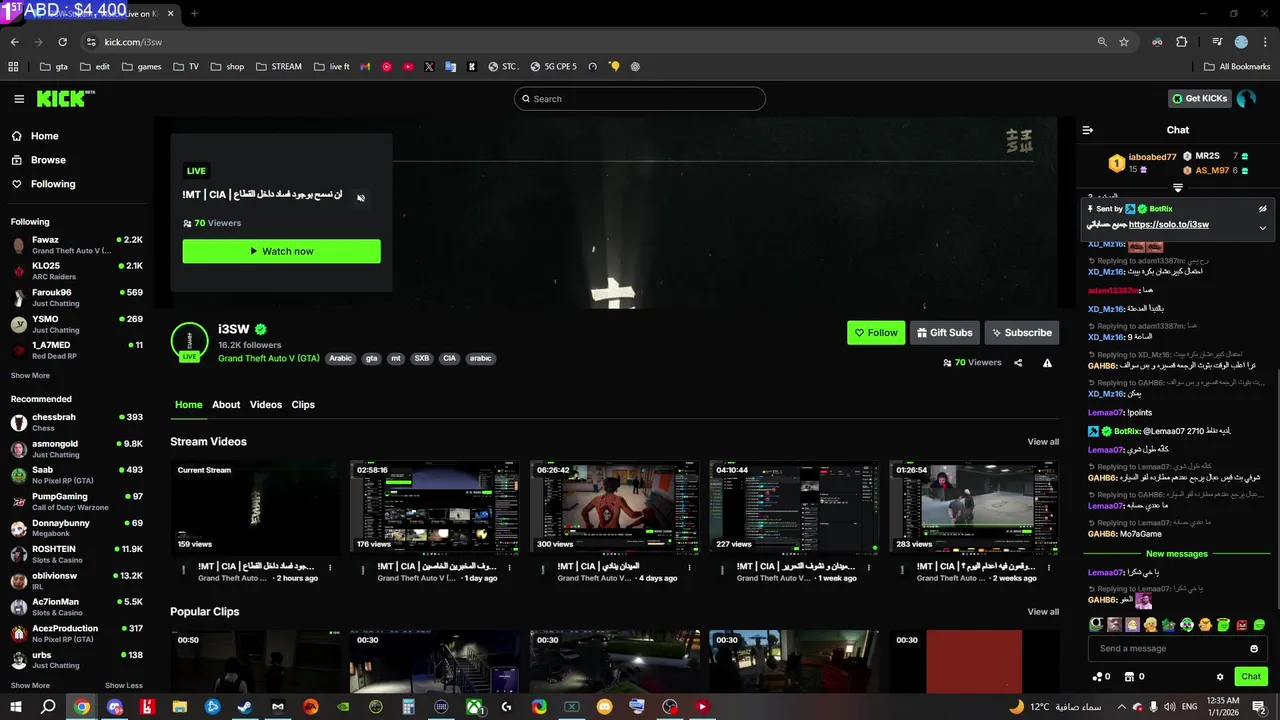1280x720 pixels.
Task: Send message with Chat button
Action: point(1251,677)
